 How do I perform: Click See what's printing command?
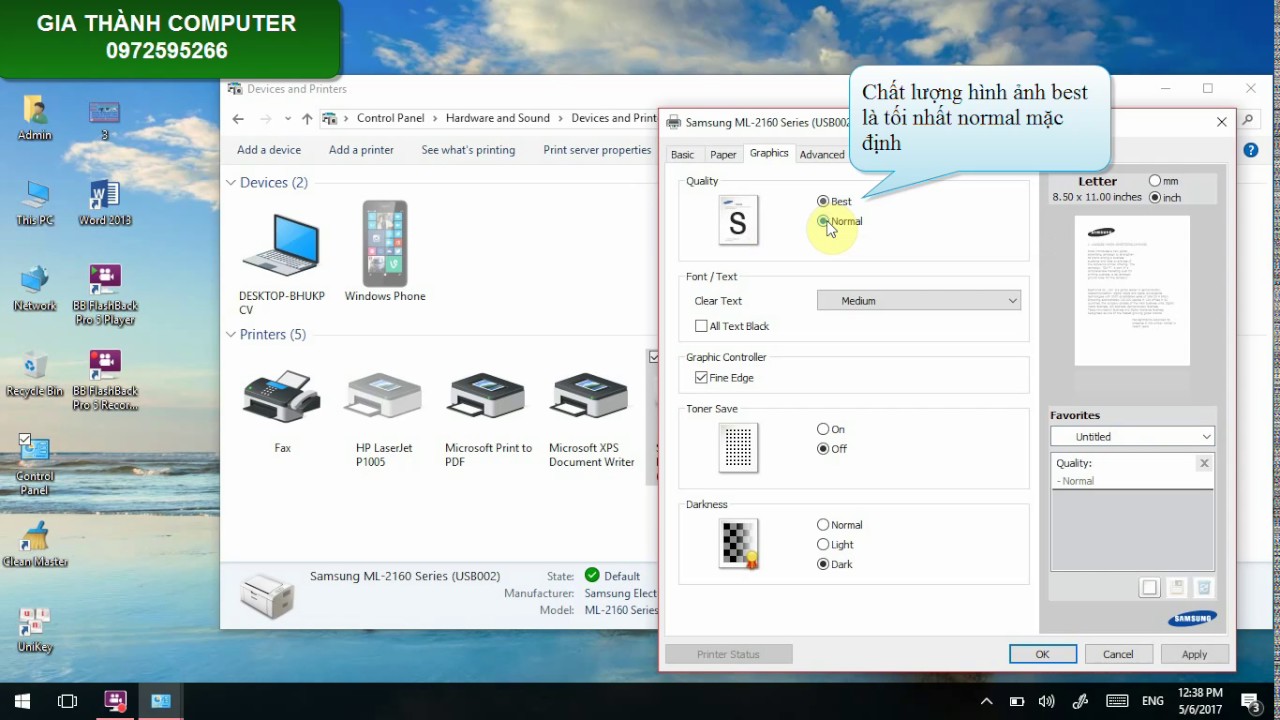point(468,150)
